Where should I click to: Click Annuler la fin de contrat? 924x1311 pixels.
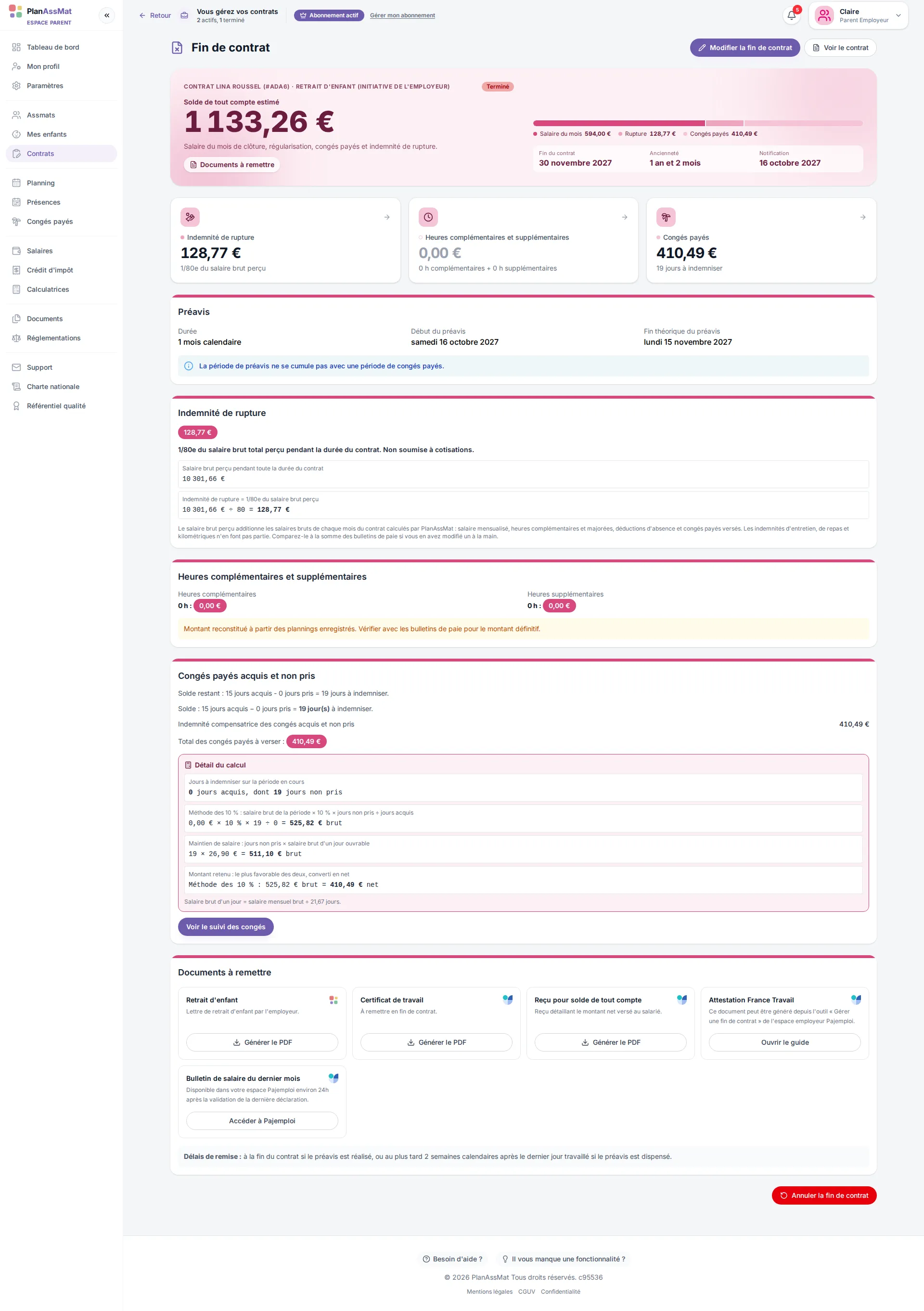tap(824, 1195)
